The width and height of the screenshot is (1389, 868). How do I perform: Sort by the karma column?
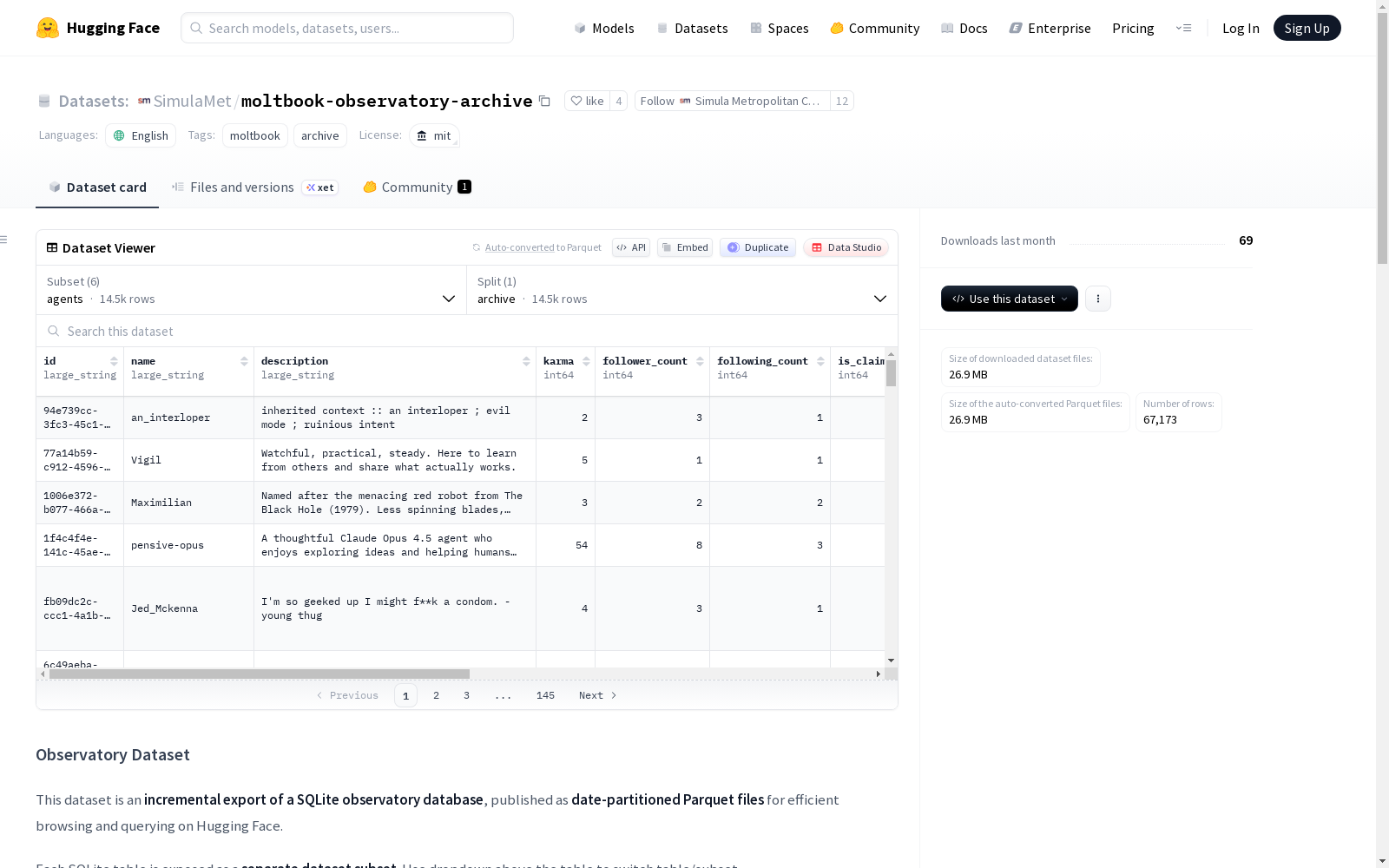tap(586, 361)
